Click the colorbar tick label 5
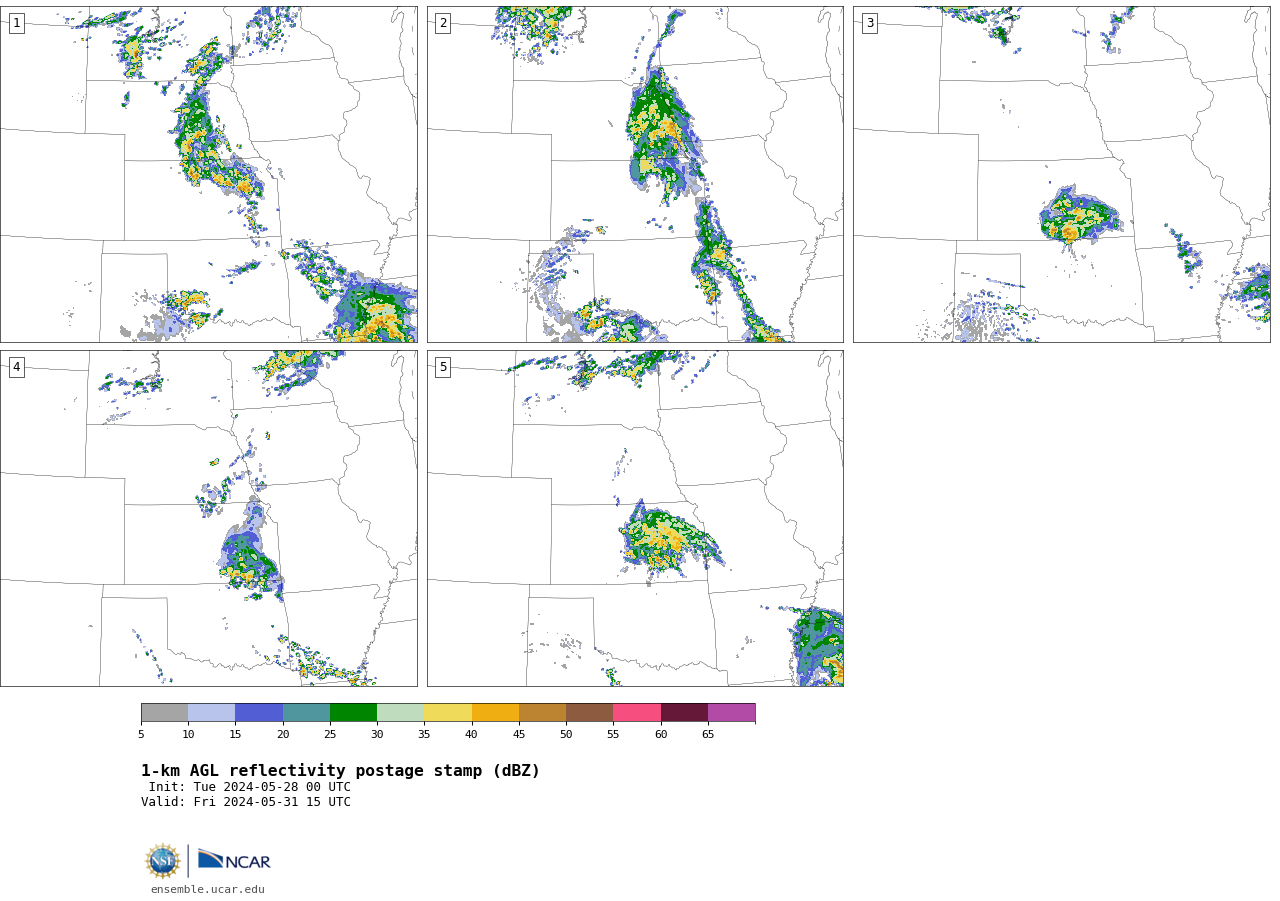Screen dimensions: 1280x901 [141, 735]
